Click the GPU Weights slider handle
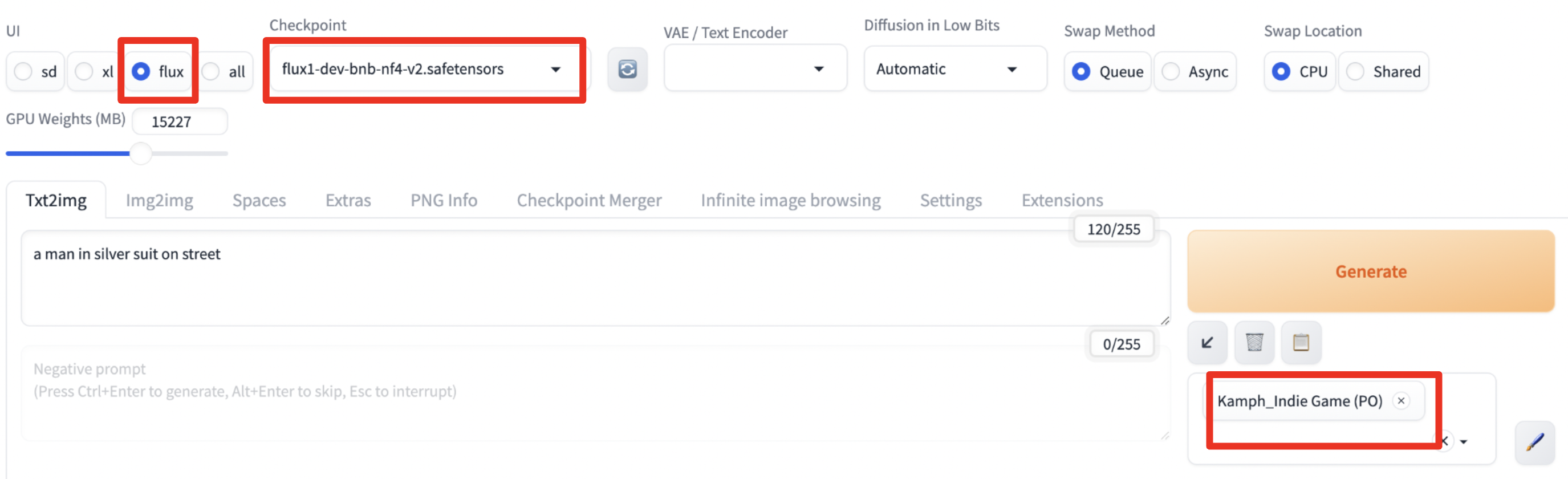The image size is (1568, 479). coord(141,153)
